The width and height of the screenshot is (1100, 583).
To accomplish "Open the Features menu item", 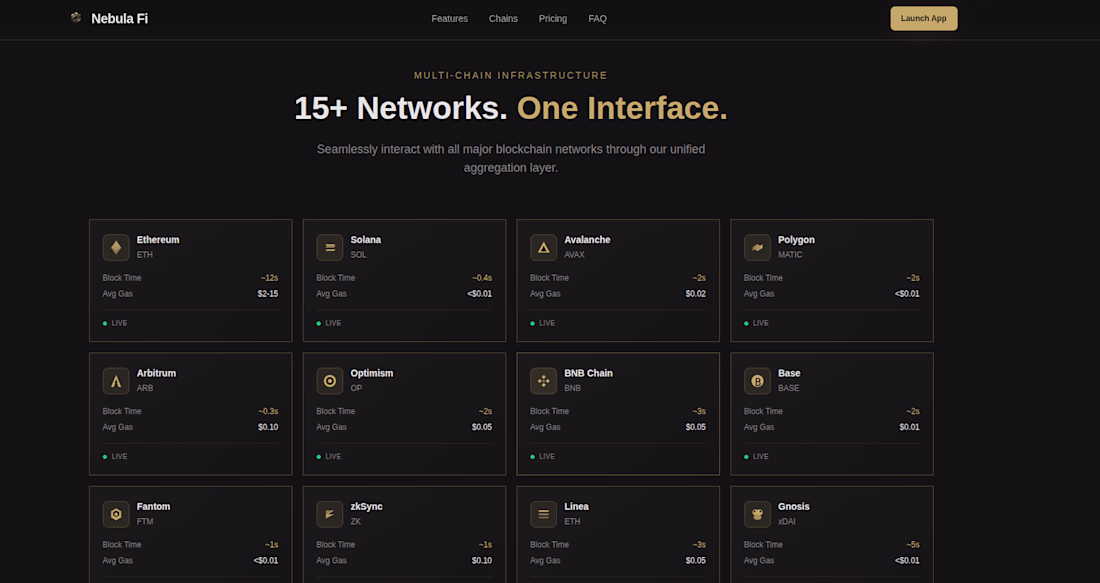I will pos(449,19).
